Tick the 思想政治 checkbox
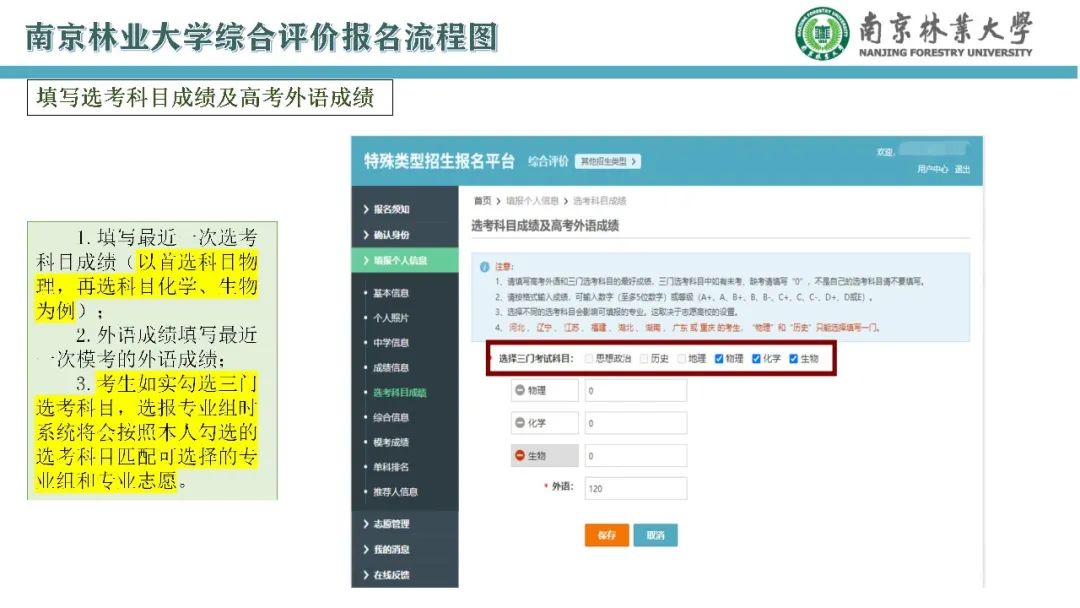The image size is (1080, 608). click(589, 359)
